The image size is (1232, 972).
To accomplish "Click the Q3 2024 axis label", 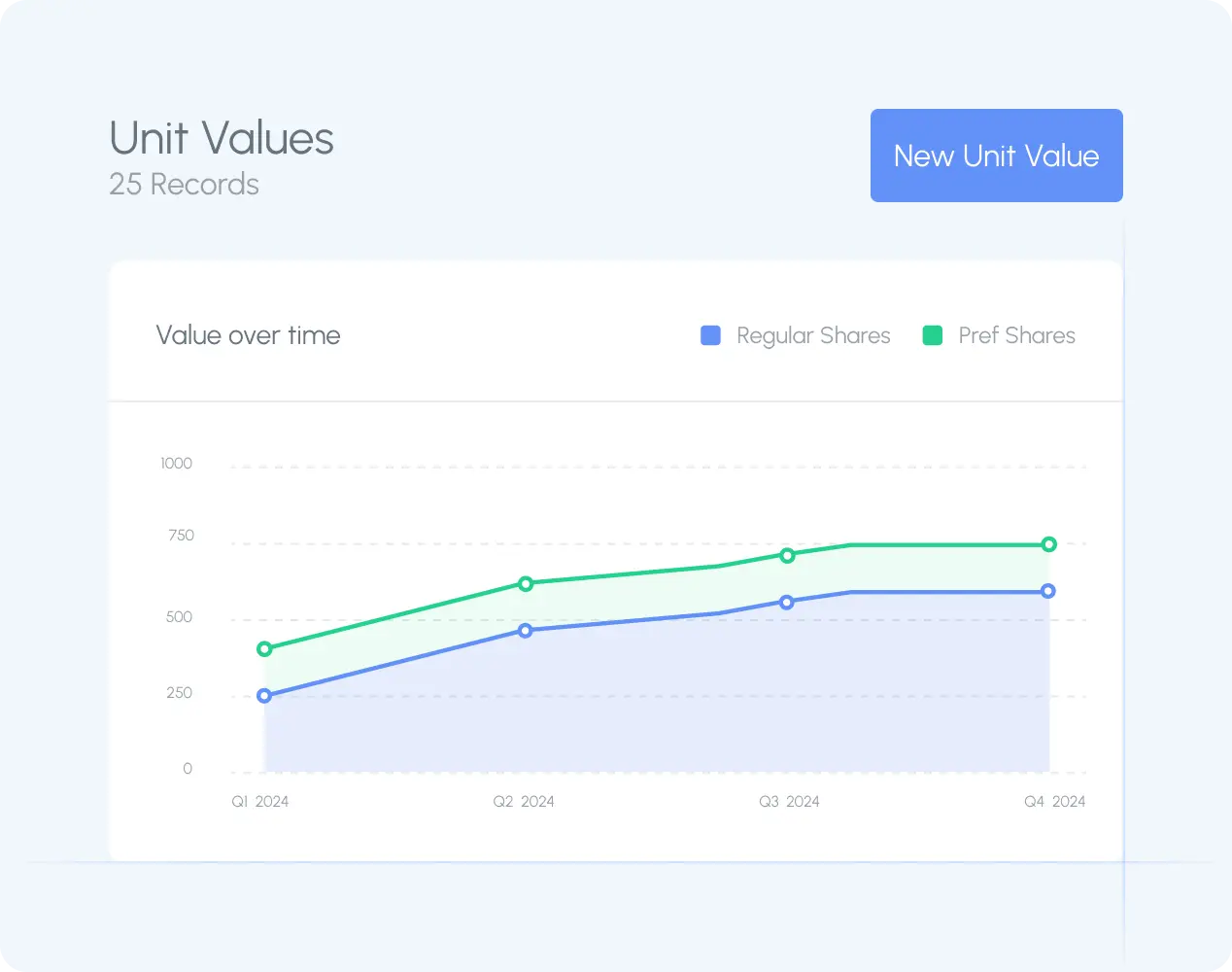I will pyautogui.click(x=789, y=801).
